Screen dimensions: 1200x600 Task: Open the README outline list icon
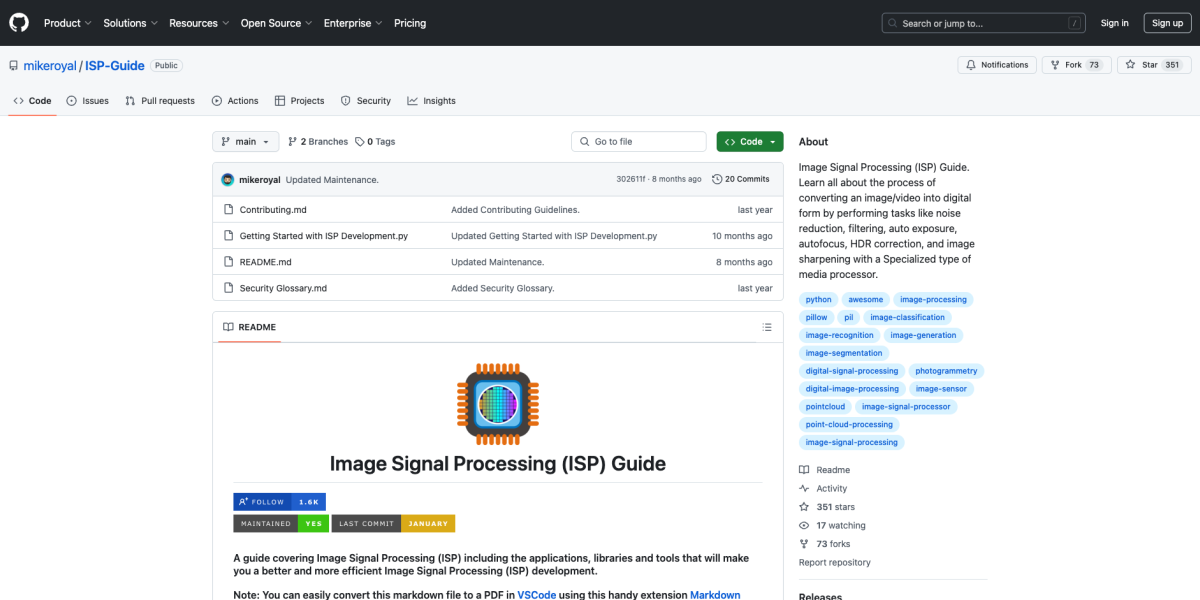coord(767,327)
